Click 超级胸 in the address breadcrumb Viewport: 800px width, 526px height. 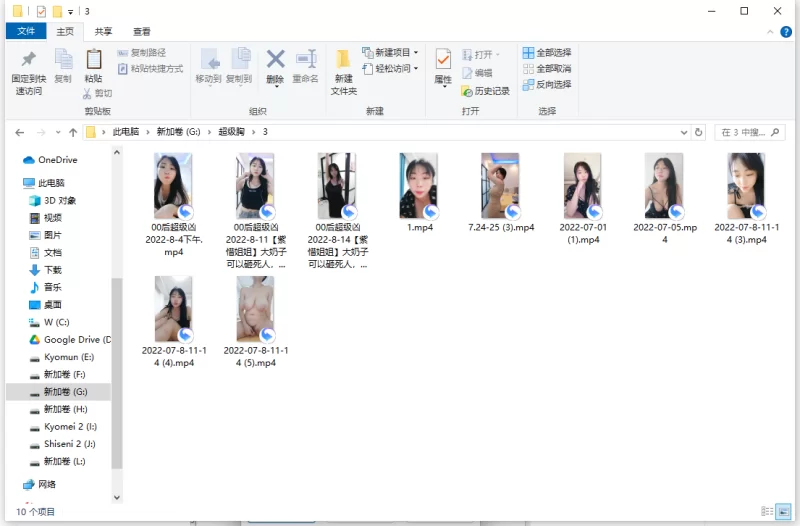tap(232, 132)
